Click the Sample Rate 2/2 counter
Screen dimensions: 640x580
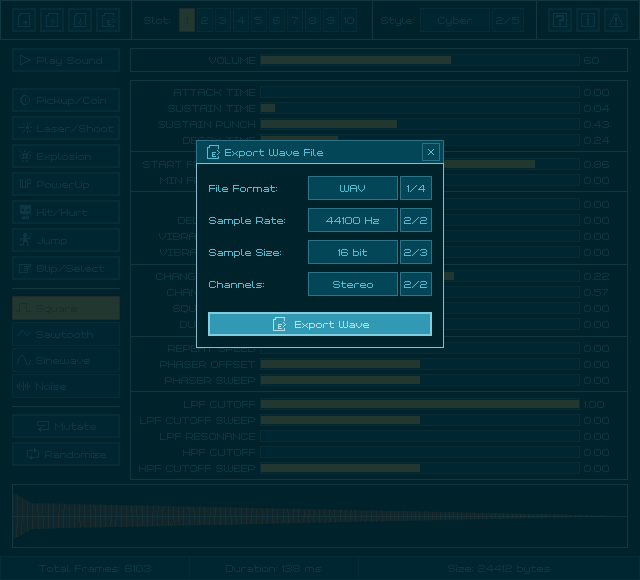[x=416, y=220]
